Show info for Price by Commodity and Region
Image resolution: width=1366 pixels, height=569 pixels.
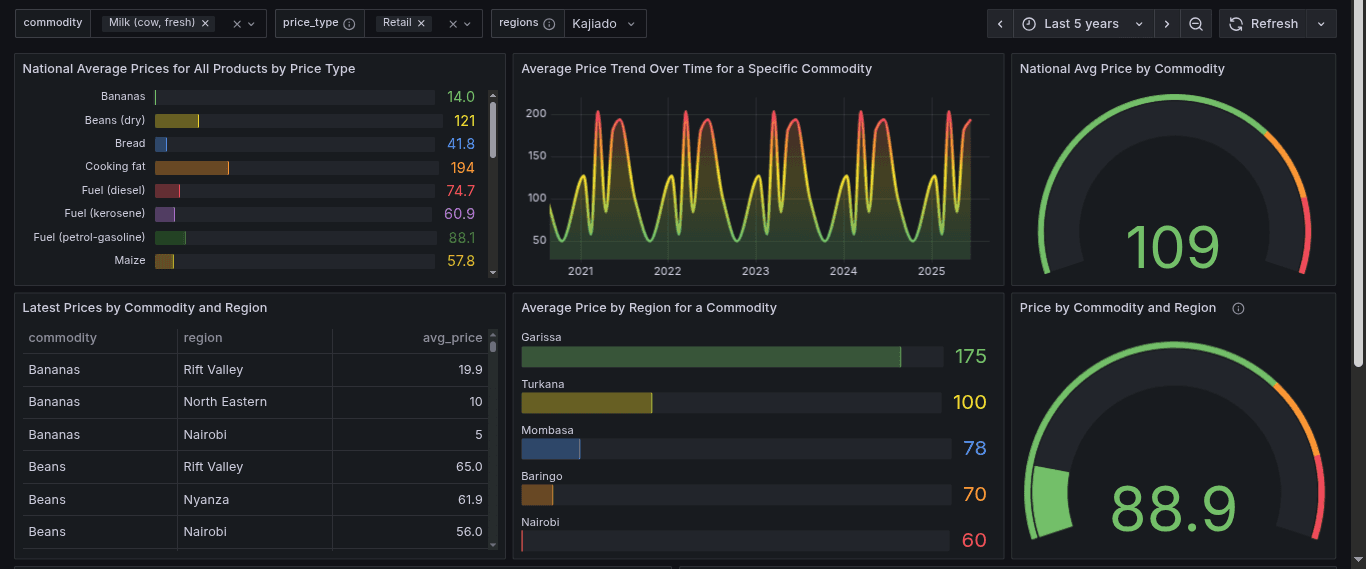pos(1238,309)
